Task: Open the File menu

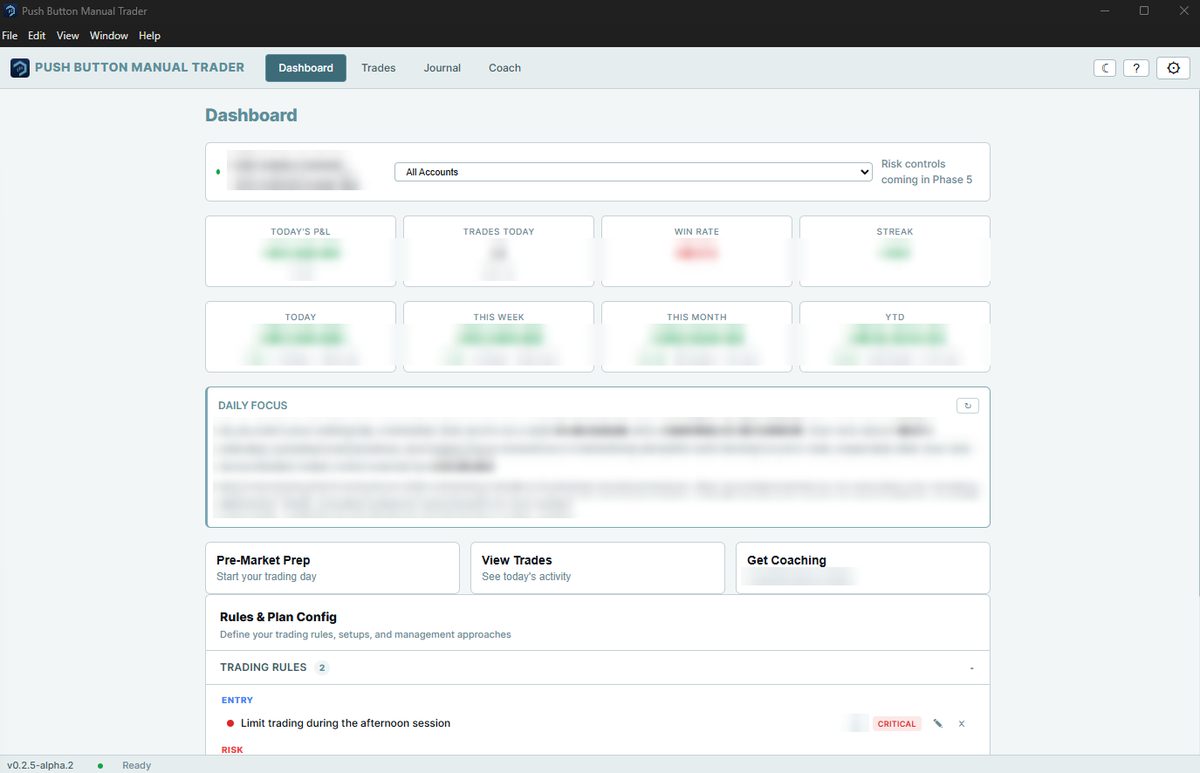Action: coord(10,35)
